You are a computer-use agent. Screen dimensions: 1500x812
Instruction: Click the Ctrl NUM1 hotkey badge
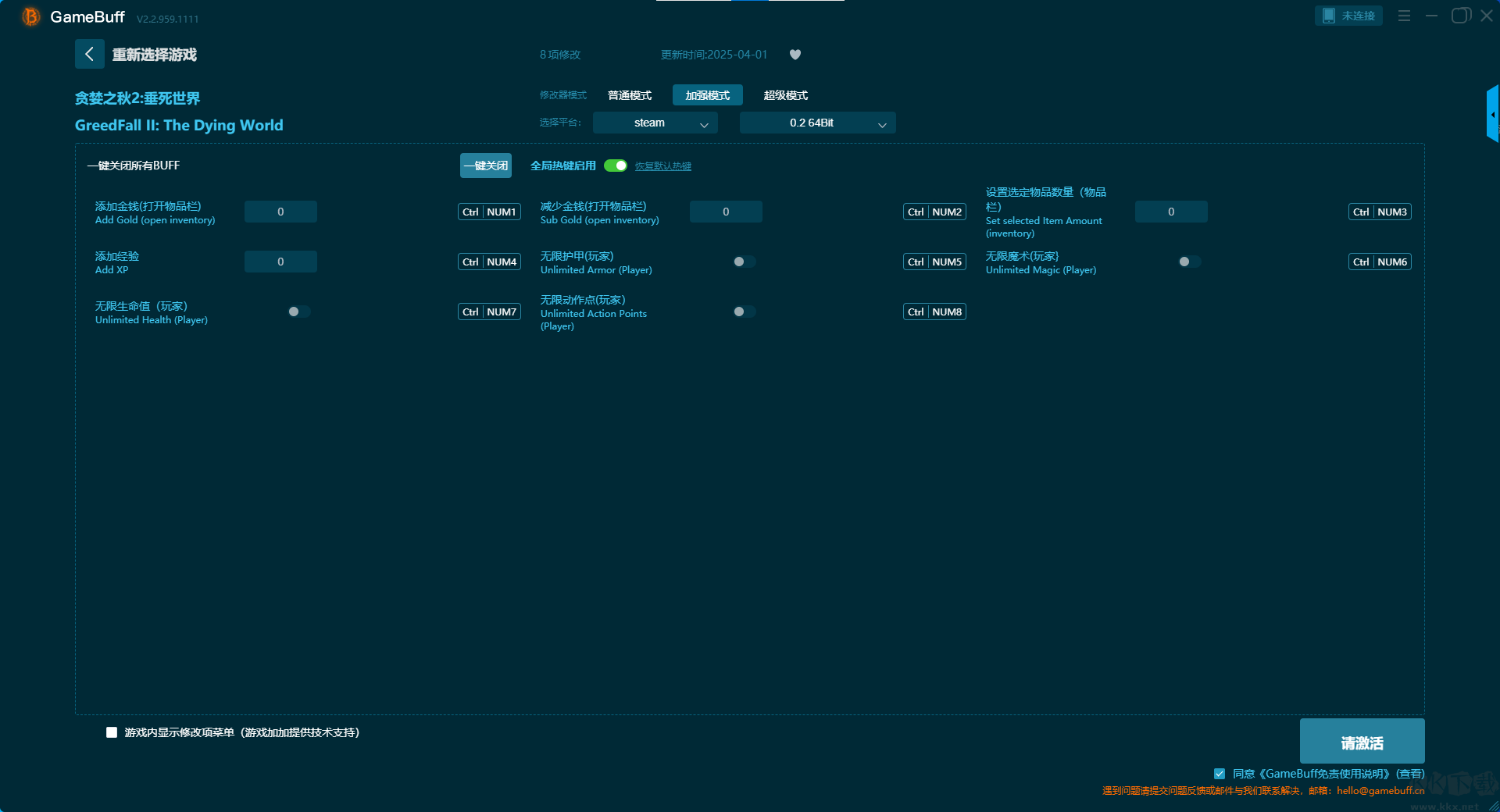click(489, 212)
